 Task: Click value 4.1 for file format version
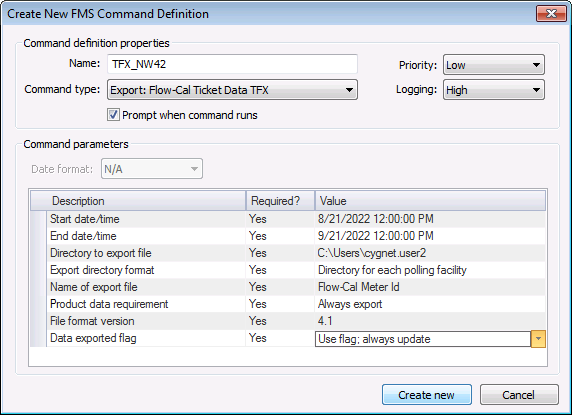[325, 321]
